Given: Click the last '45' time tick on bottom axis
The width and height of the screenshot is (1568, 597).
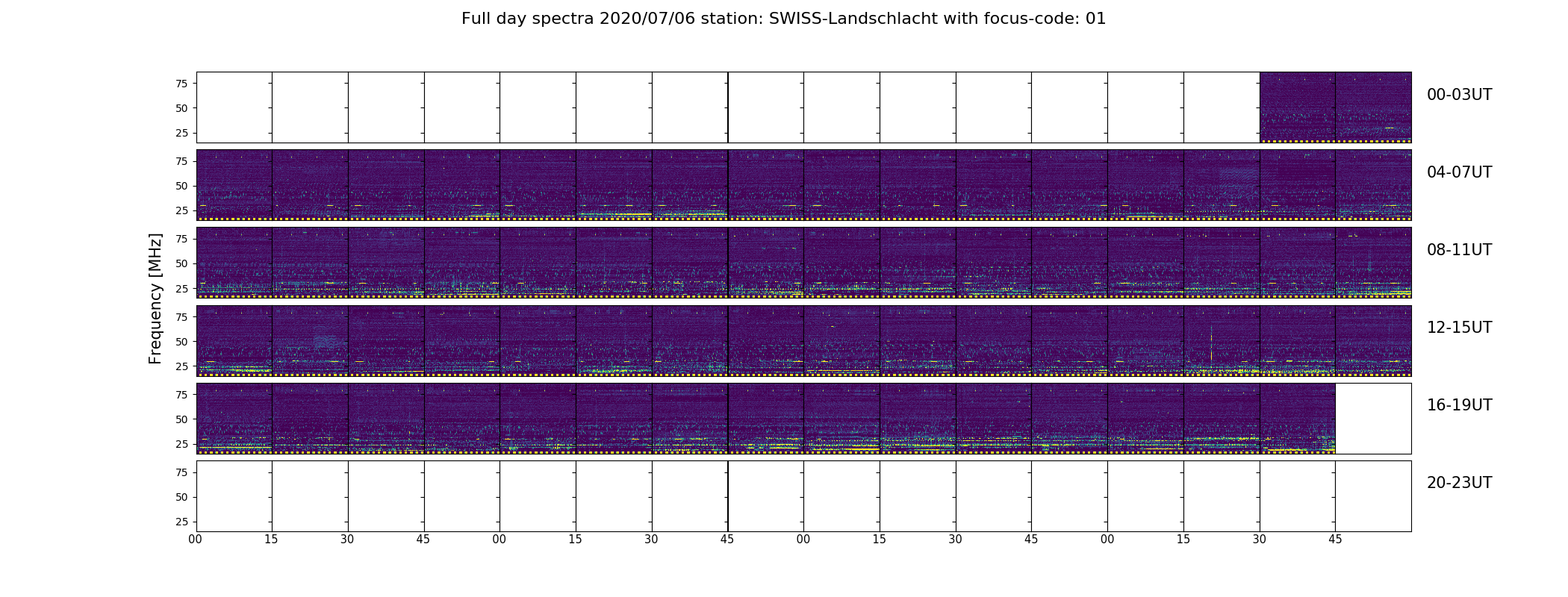Looking at the screenshot, I should [x=1335, y=540].
